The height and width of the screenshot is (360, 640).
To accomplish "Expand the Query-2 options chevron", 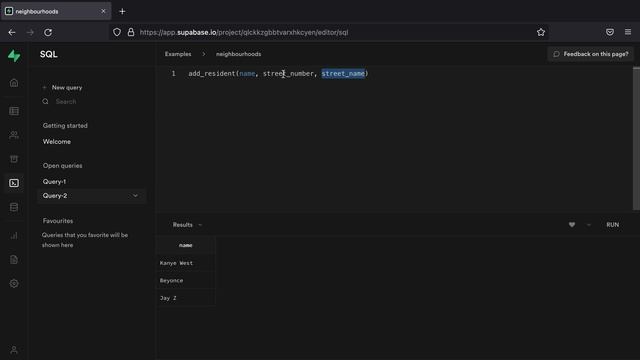I will click(136, 196).
